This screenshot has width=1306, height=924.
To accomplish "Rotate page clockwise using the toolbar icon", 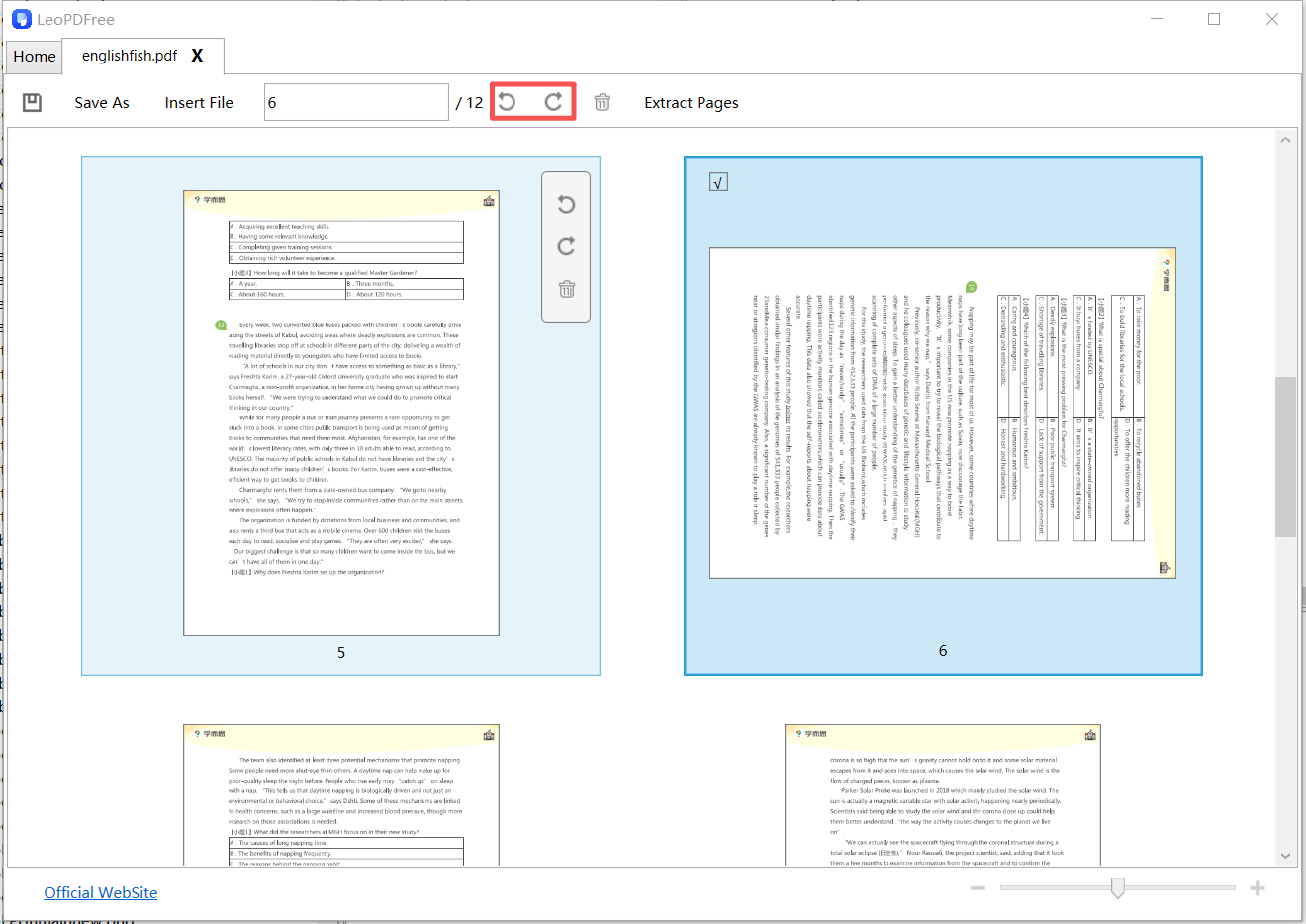I will [557, 101].
